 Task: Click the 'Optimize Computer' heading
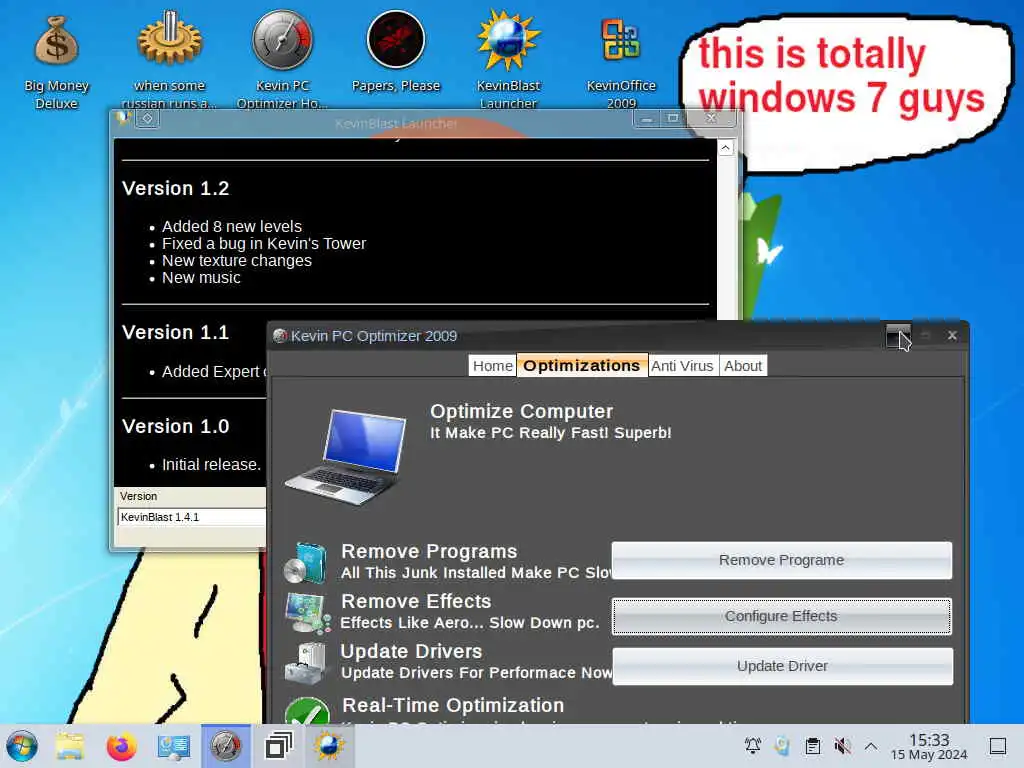click(521, 411)
